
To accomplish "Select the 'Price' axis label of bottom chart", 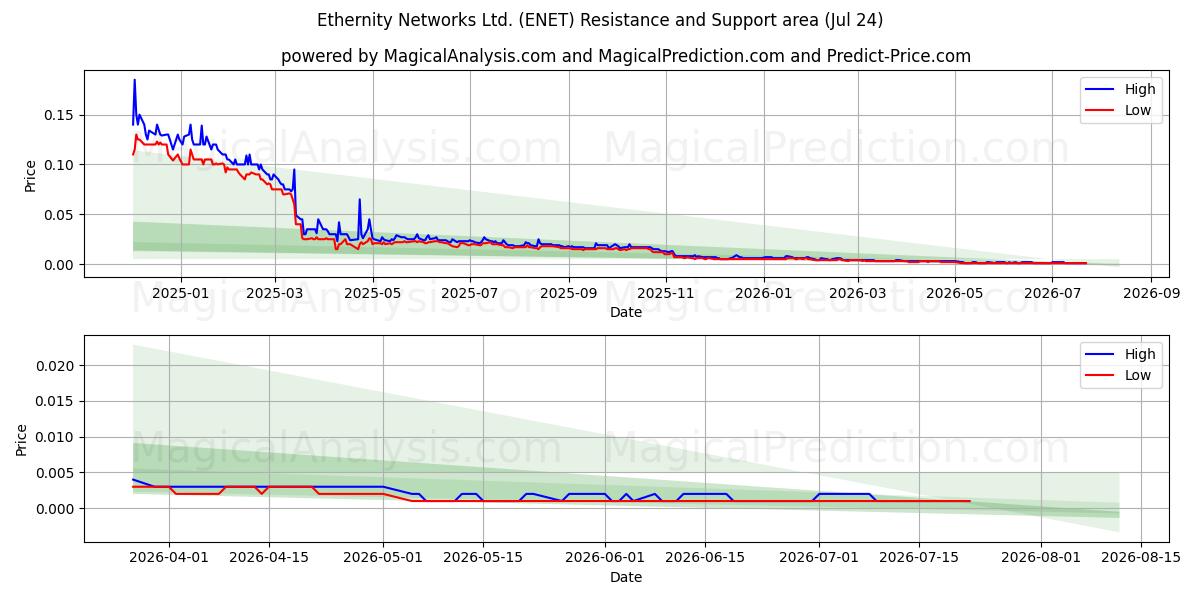I will click(x=22, y=439).
